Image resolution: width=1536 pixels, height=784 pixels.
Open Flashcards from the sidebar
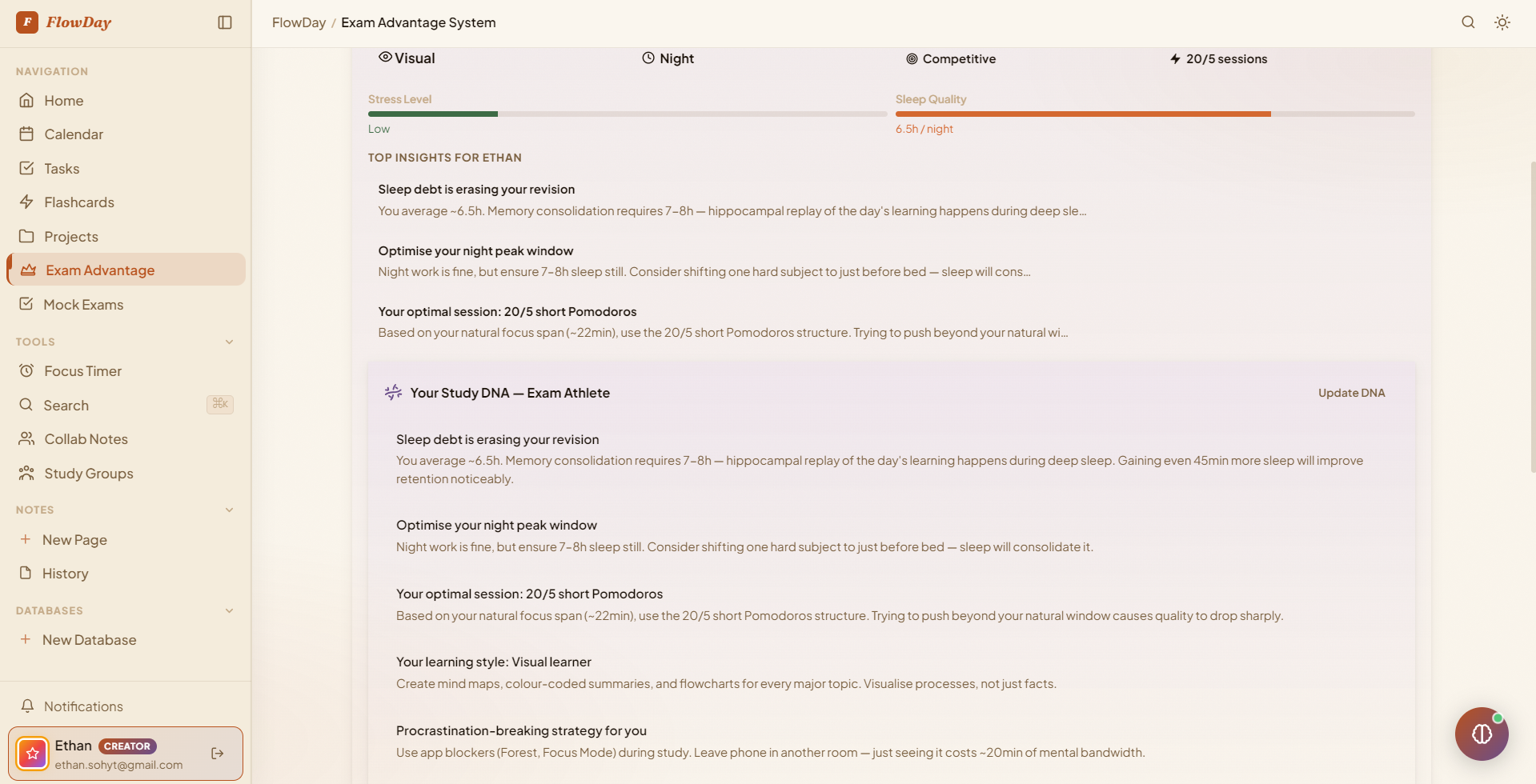[78, 202]
